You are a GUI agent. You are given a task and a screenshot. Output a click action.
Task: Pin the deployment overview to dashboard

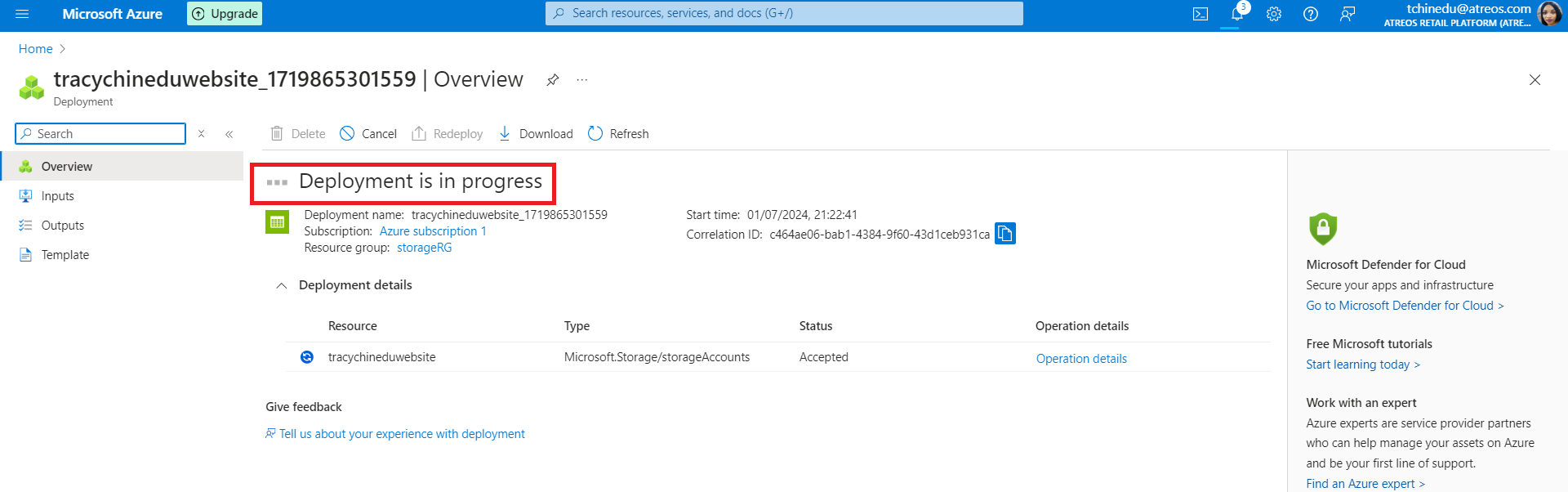point(553,80)
